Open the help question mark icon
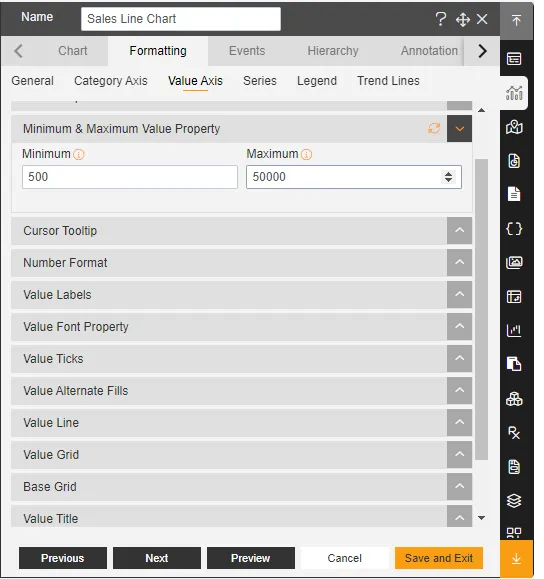Screen dimensions: 544x579 (x=440, y=18)
